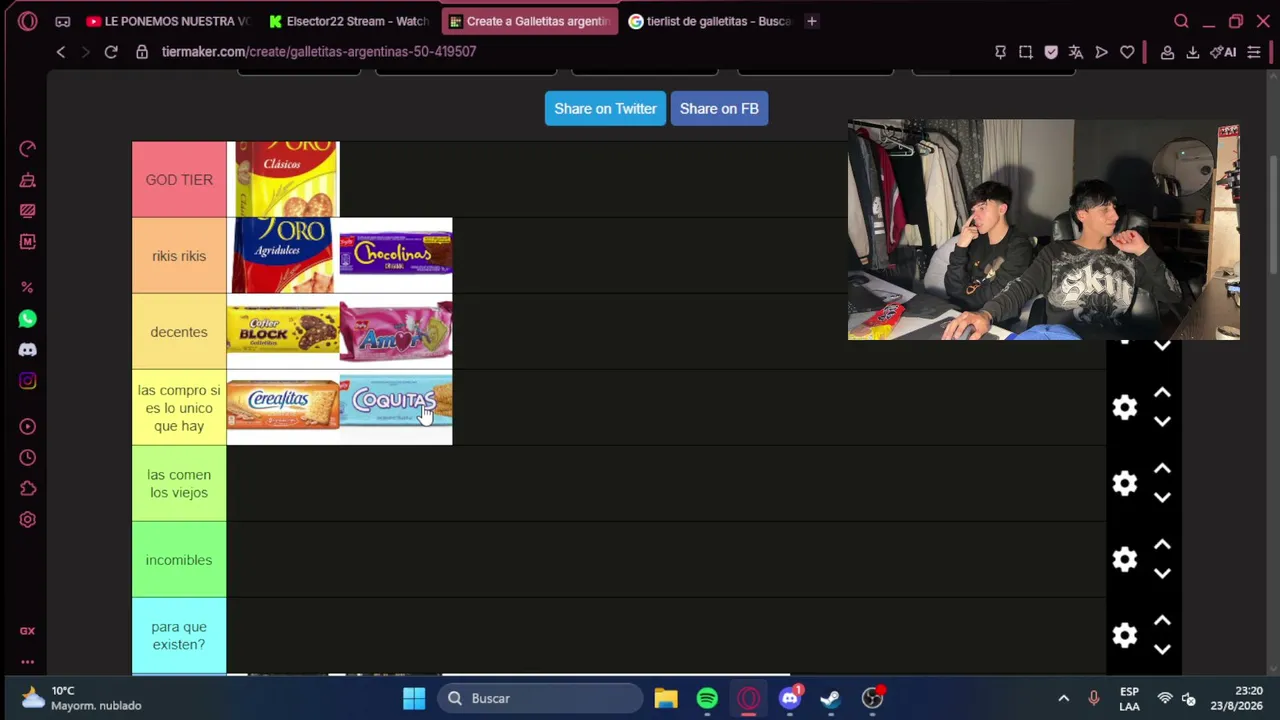This screenshot has width=1280, height=720.
Task: Click the translate page icon
Action: click(x=1076, y=52)
